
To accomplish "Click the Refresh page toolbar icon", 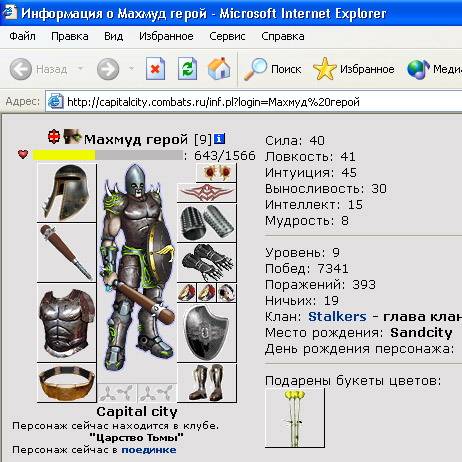I will pos(187,69).
